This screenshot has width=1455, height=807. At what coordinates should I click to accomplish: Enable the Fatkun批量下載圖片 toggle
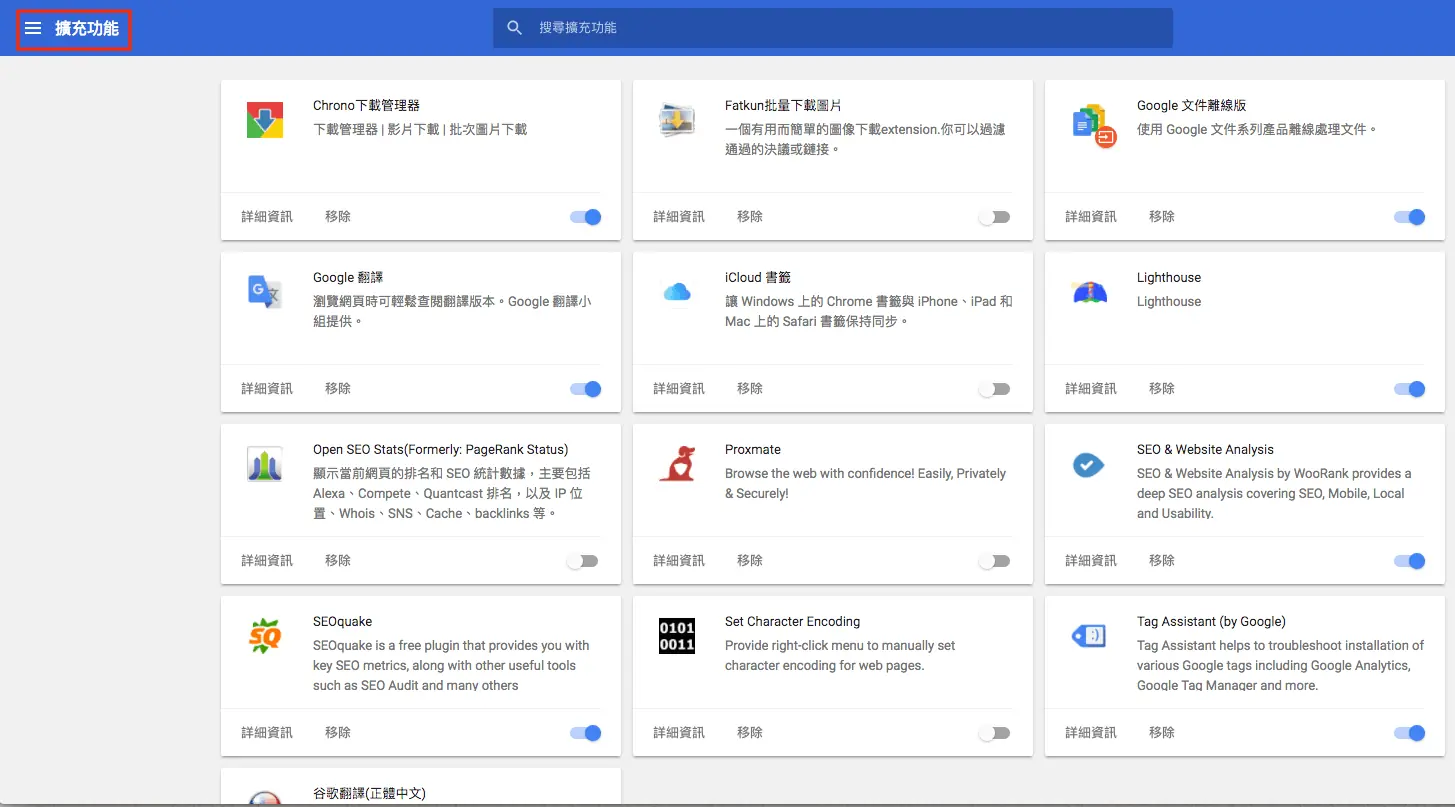pos(994,217)
